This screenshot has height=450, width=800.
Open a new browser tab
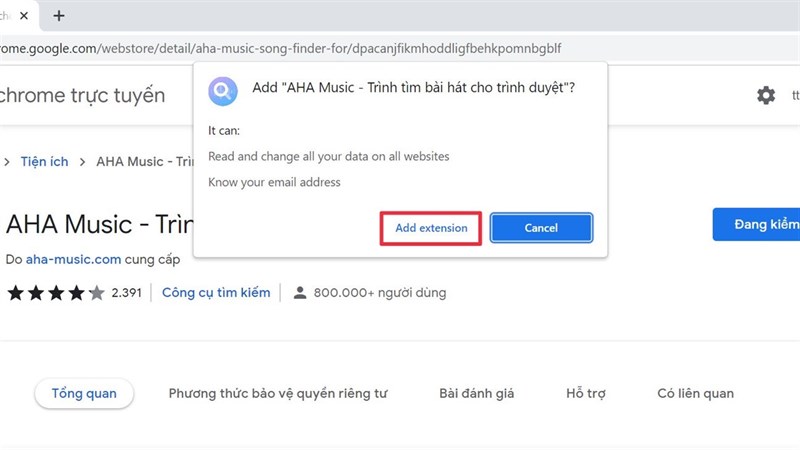click(59, 16)
